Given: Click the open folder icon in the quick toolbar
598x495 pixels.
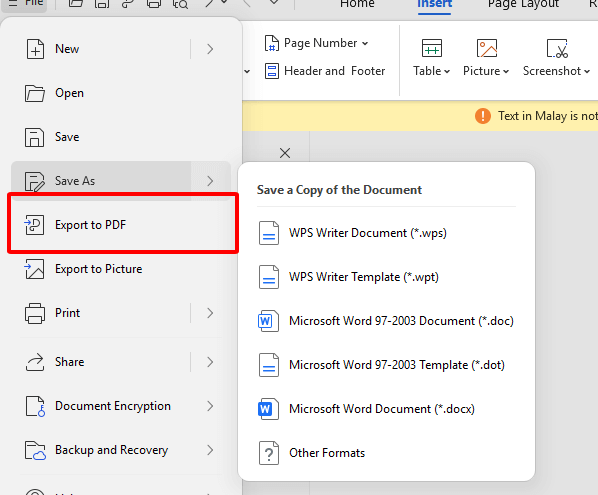Looking at the screenshot, I should 76,4.
